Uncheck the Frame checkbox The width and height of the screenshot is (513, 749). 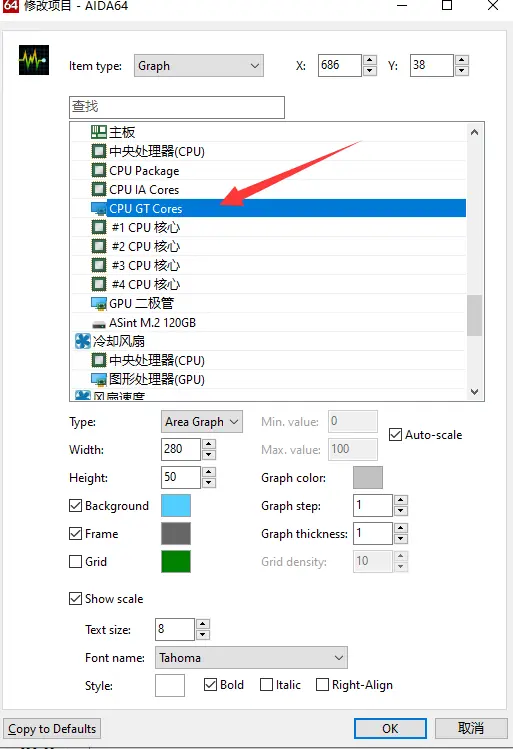(75, 533)
